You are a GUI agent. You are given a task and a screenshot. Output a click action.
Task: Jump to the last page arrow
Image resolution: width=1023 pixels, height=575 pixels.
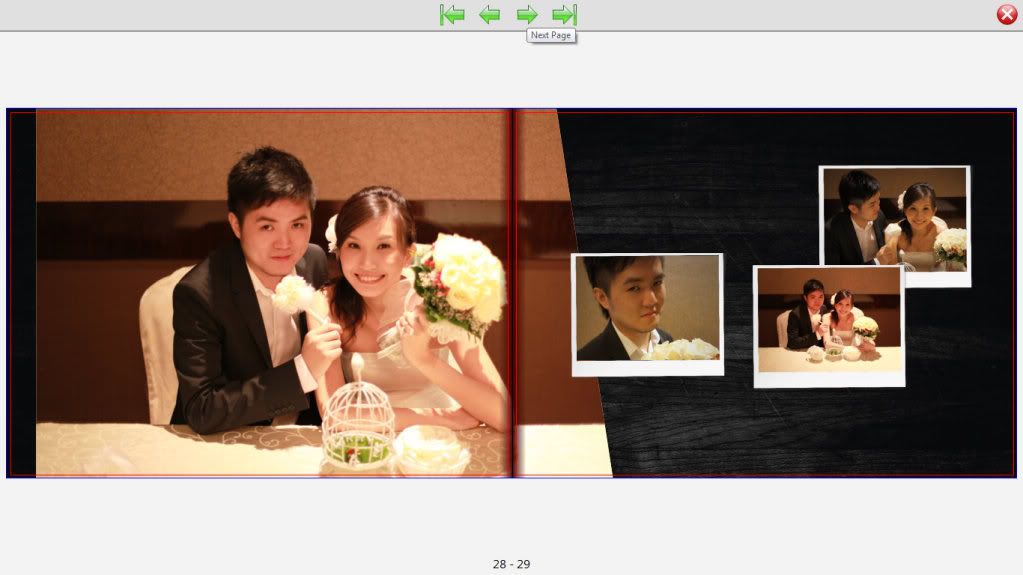(x=565, y=14)
